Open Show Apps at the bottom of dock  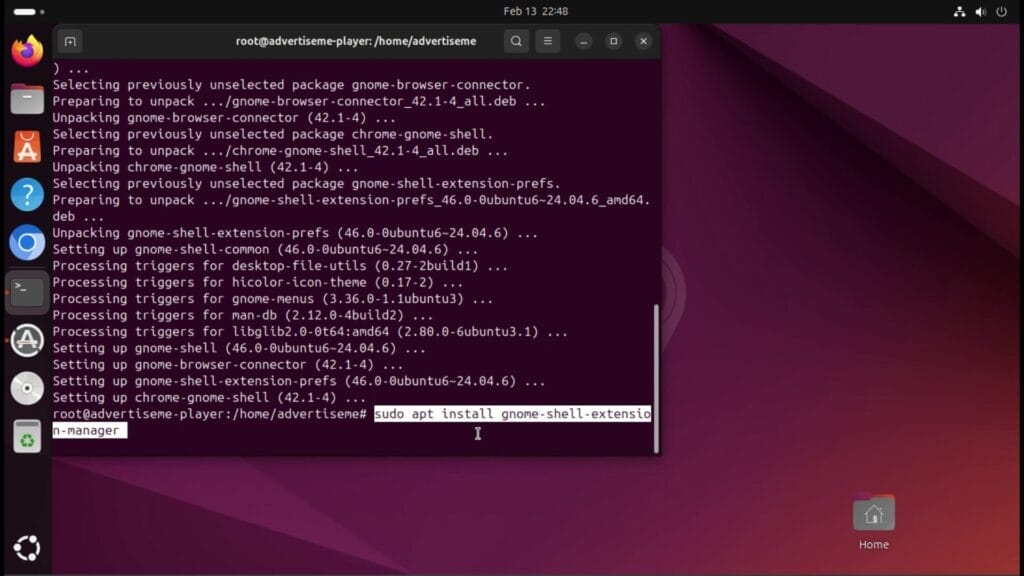[x=26, y=548]
